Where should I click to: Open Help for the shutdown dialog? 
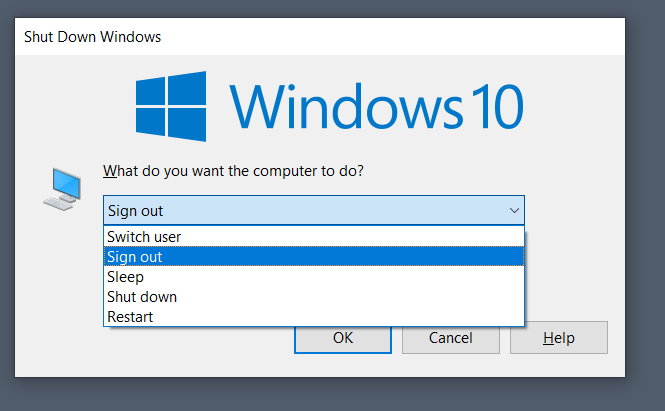(x=559, y=338)
